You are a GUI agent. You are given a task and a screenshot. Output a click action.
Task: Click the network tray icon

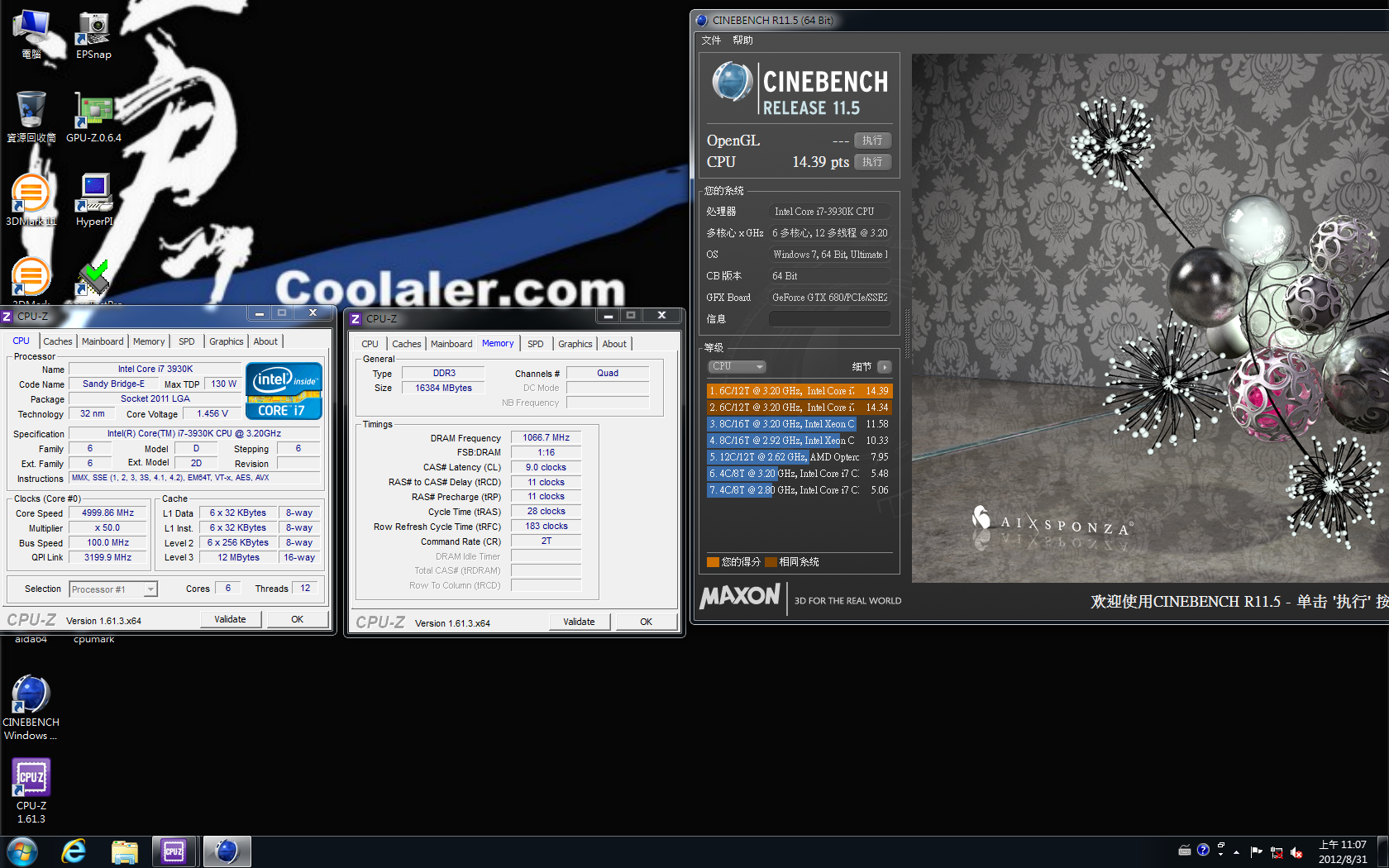pyautogui.click(x=1277, y=852)
